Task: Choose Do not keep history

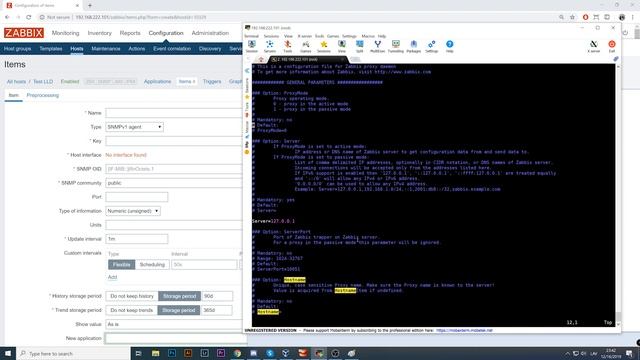Action: tap(132, 296)
